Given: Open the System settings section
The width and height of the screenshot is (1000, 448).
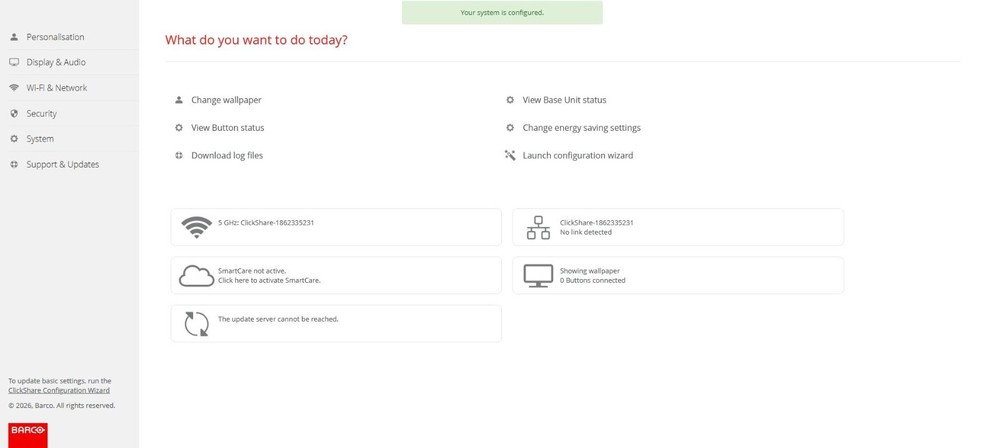Looking at the screenshot, I should click(40, 139).
